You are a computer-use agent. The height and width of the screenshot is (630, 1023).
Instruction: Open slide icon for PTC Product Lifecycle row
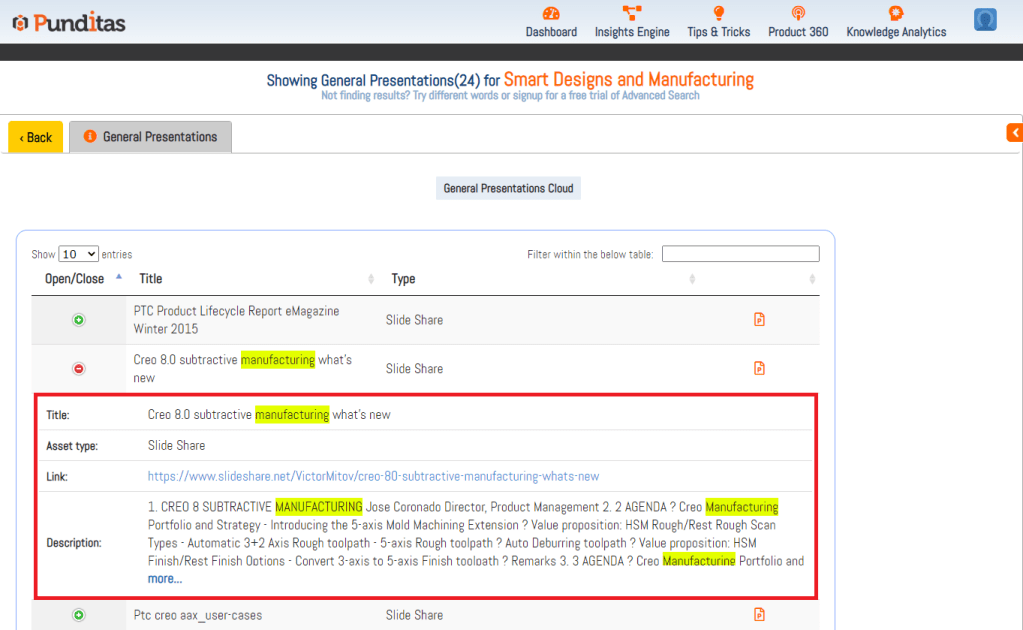[759, 320]
